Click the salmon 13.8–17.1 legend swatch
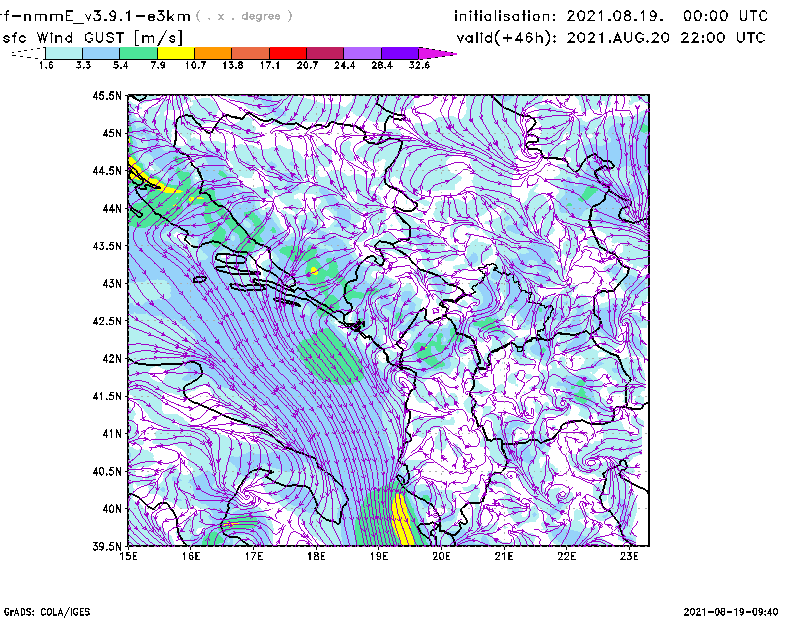 pos(251,53)
